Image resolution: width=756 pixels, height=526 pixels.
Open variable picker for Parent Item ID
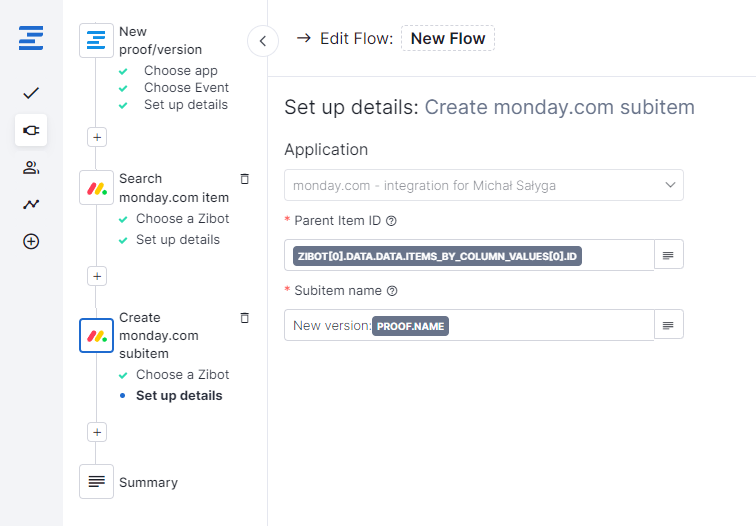(668, 256)
